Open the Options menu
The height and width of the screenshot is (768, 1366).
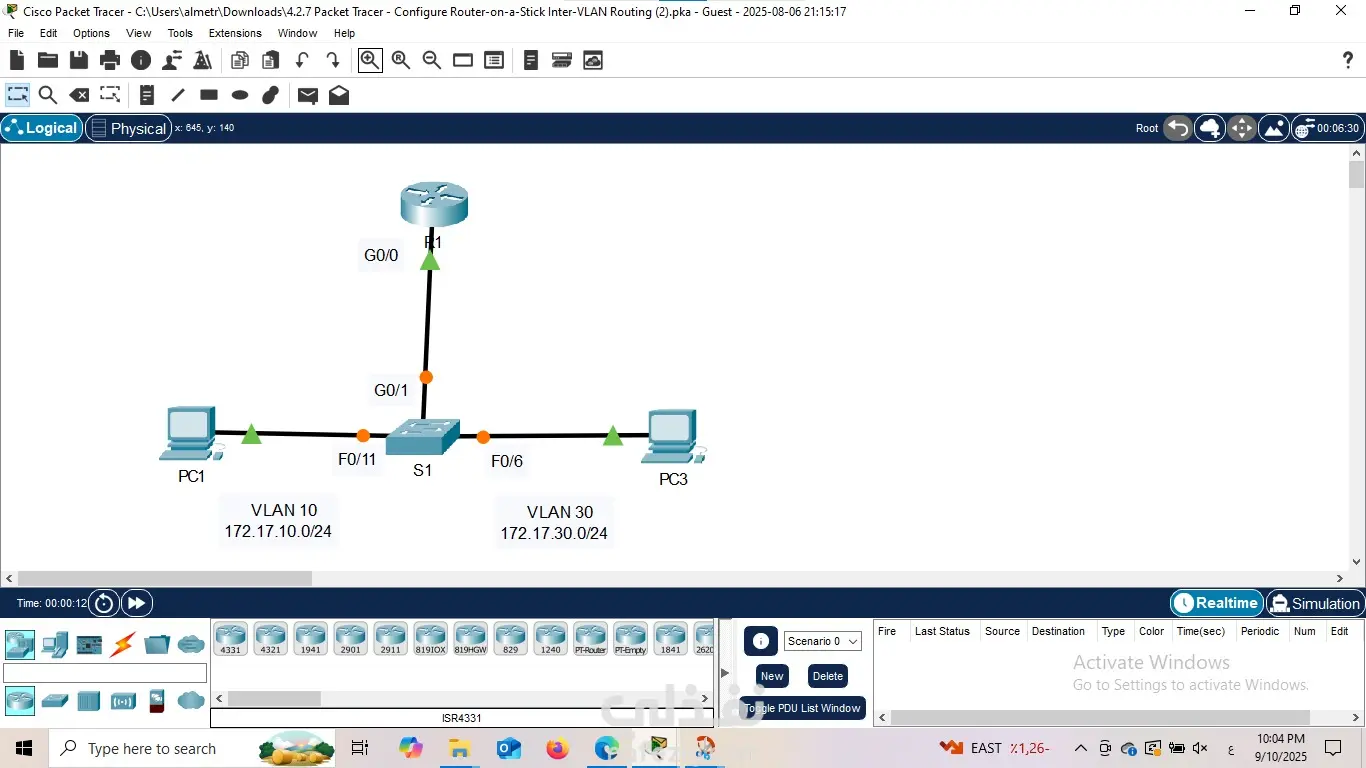[91, 33]
